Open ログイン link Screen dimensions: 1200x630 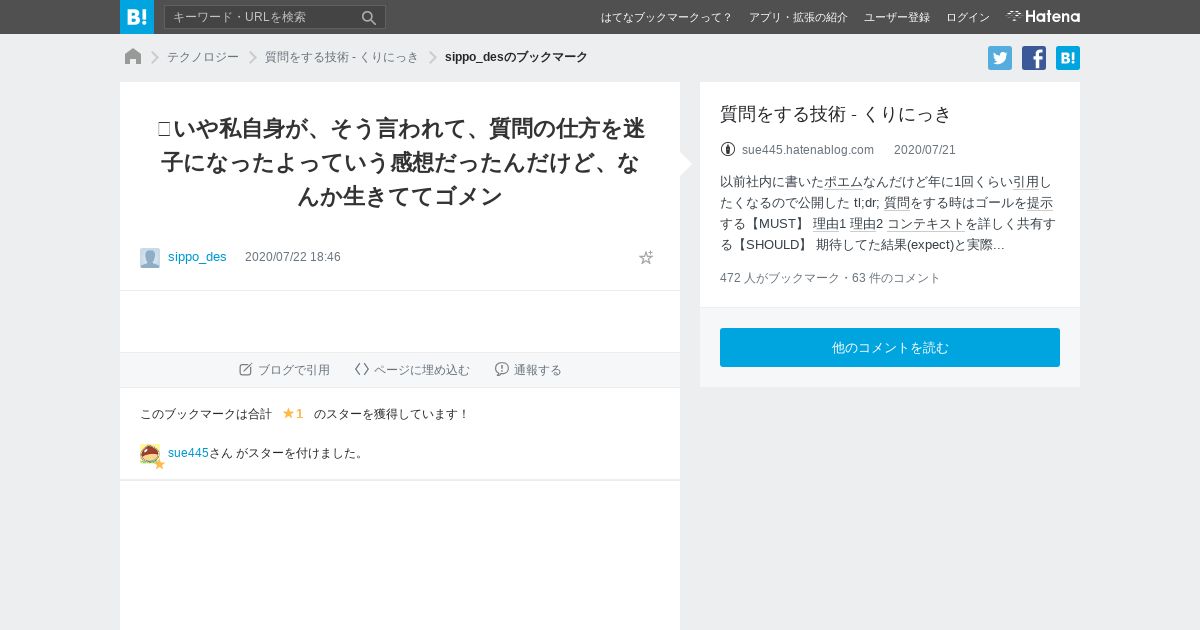pos(968,17)
